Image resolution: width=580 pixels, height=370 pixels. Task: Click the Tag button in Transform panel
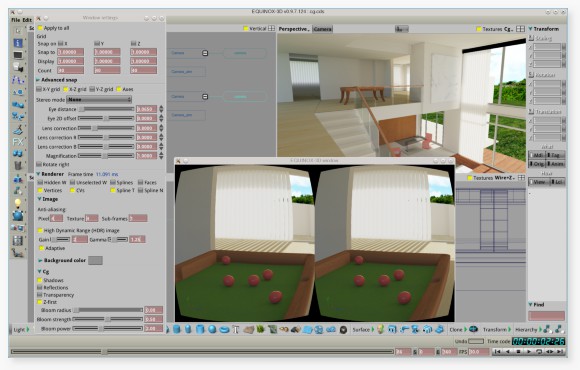[556, 155]
